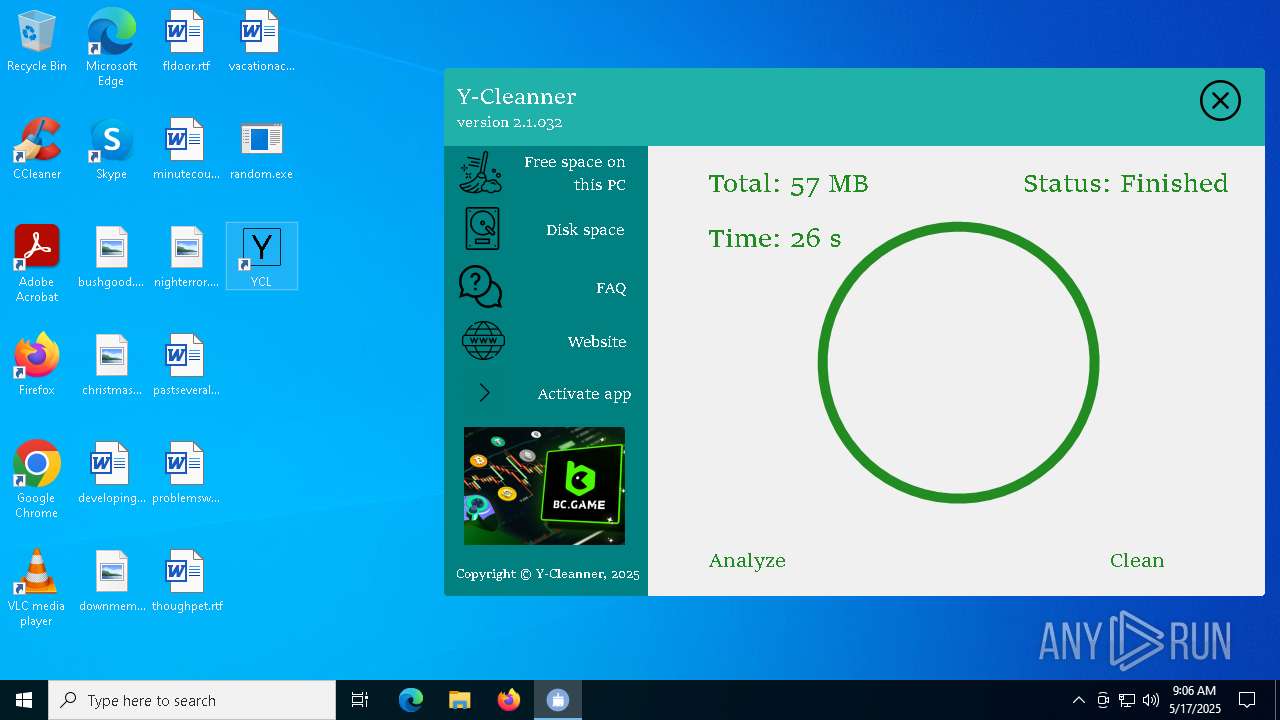Open Task View from the taskbar

coord(360,700)
